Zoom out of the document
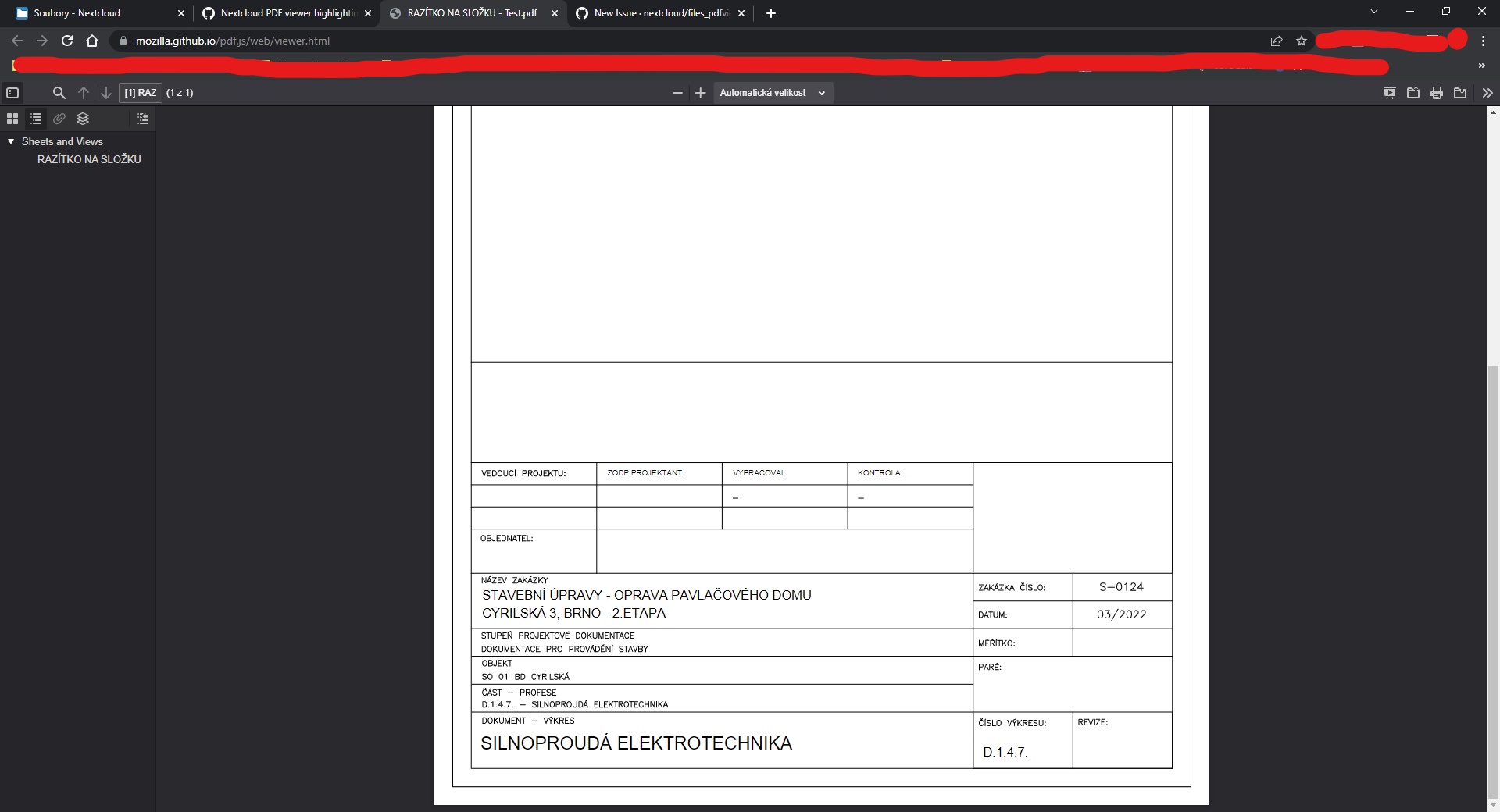 (x=677, y=92)
